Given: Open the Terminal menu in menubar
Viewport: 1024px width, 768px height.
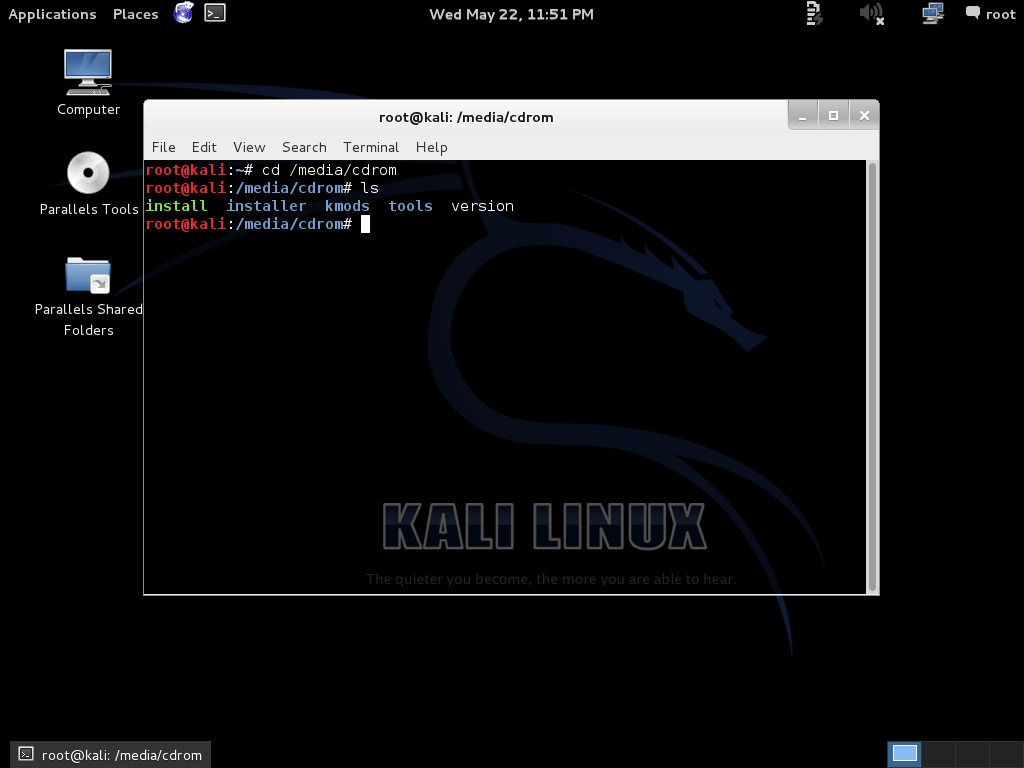Looking at the screenshot, I should (x=371, y=148).
